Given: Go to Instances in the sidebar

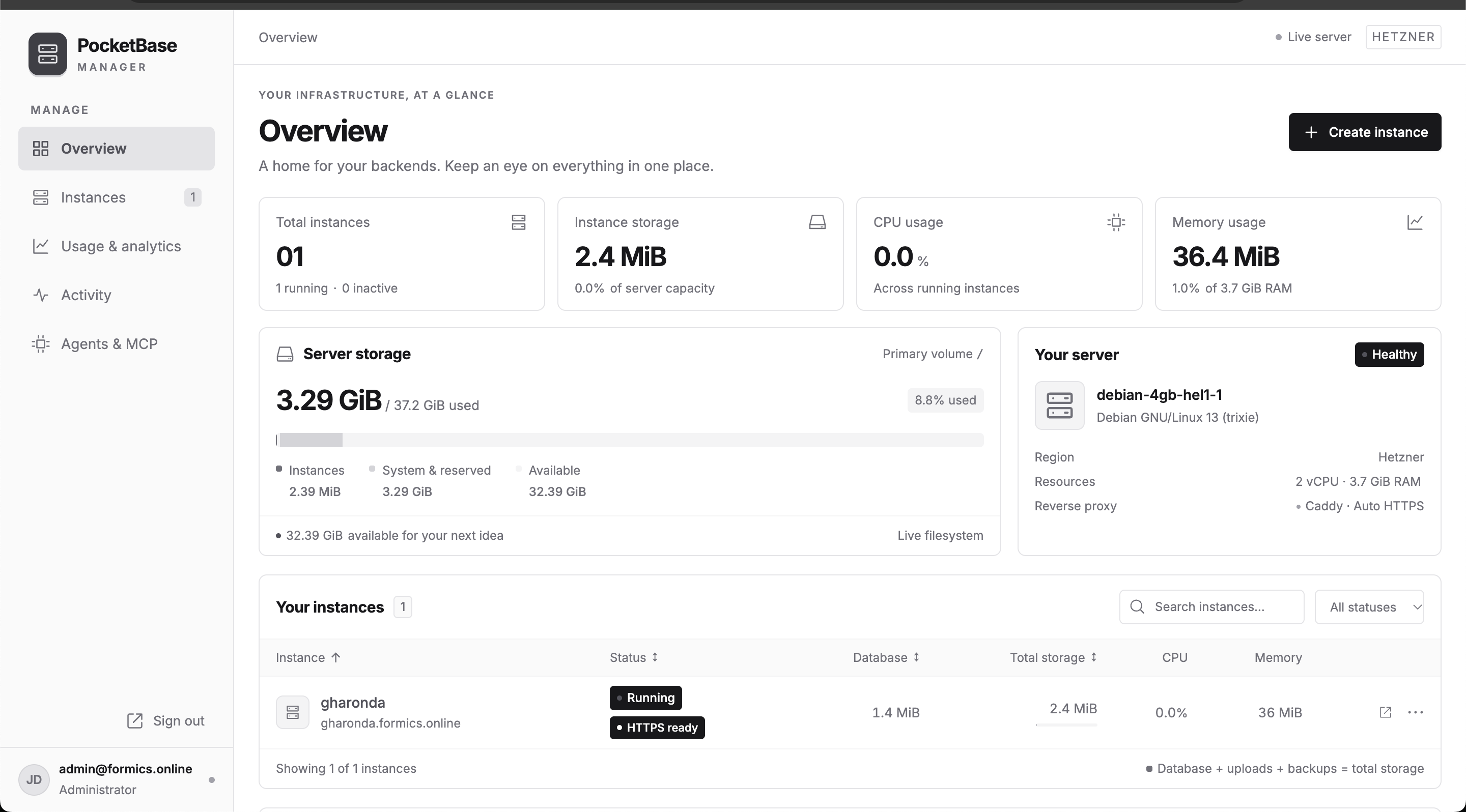Looking at the screenshot, I should coord(116,197).
